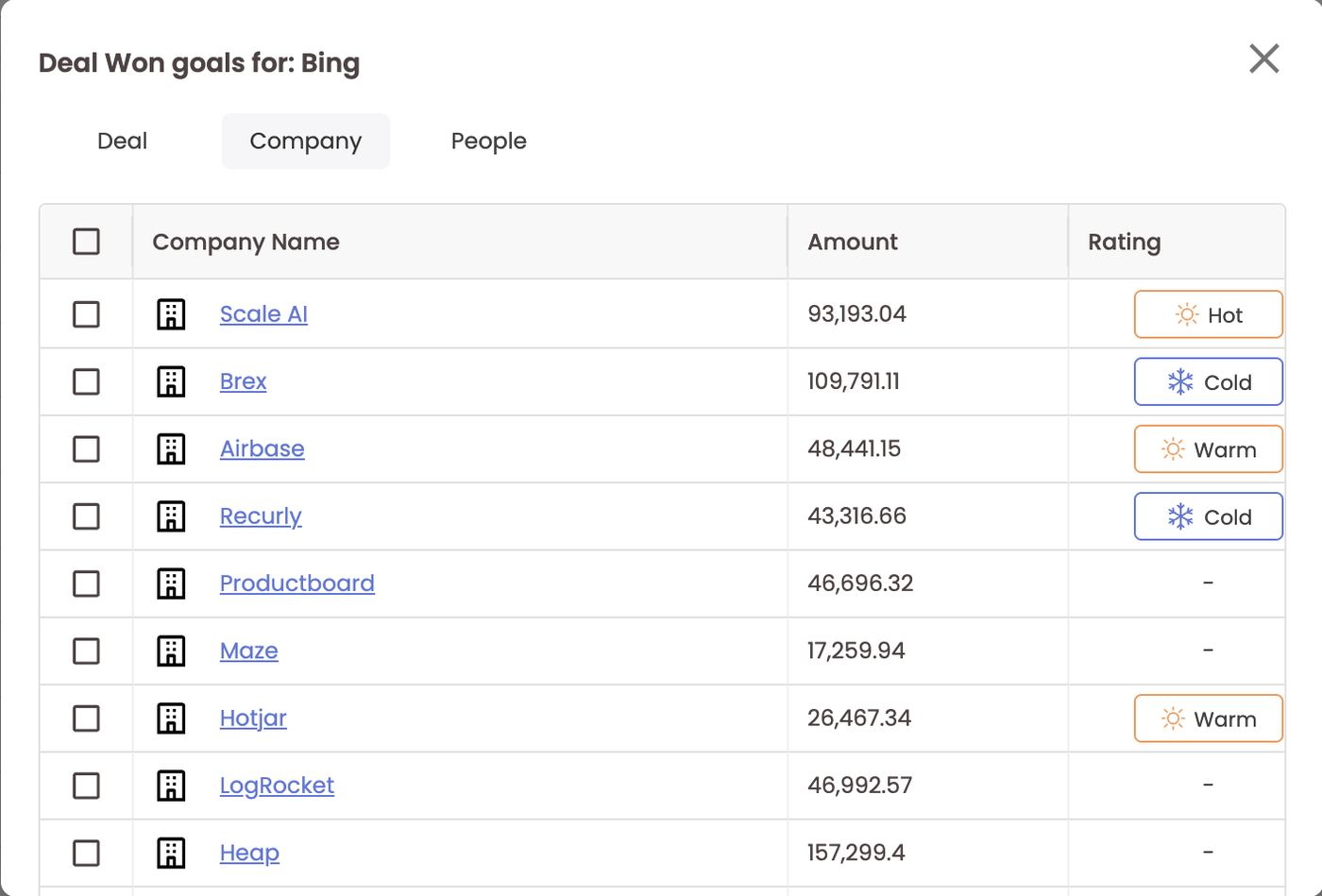Click the building icon beside Scale AI
The image size is (1322, 896).
coord(171,314)
